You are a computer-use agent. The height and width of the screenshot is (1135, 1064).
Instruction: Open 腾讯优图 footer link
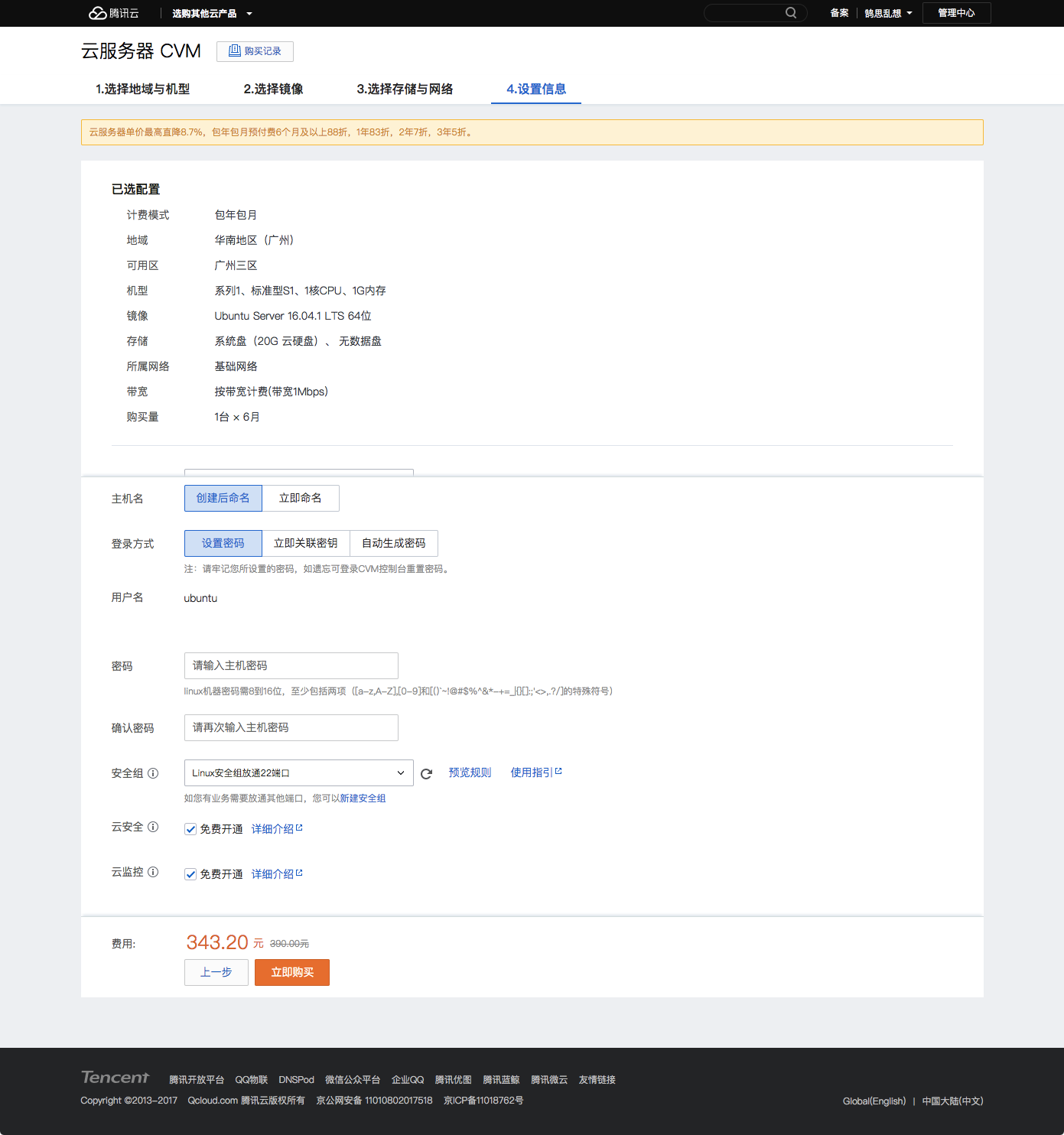click(454, 1080)
